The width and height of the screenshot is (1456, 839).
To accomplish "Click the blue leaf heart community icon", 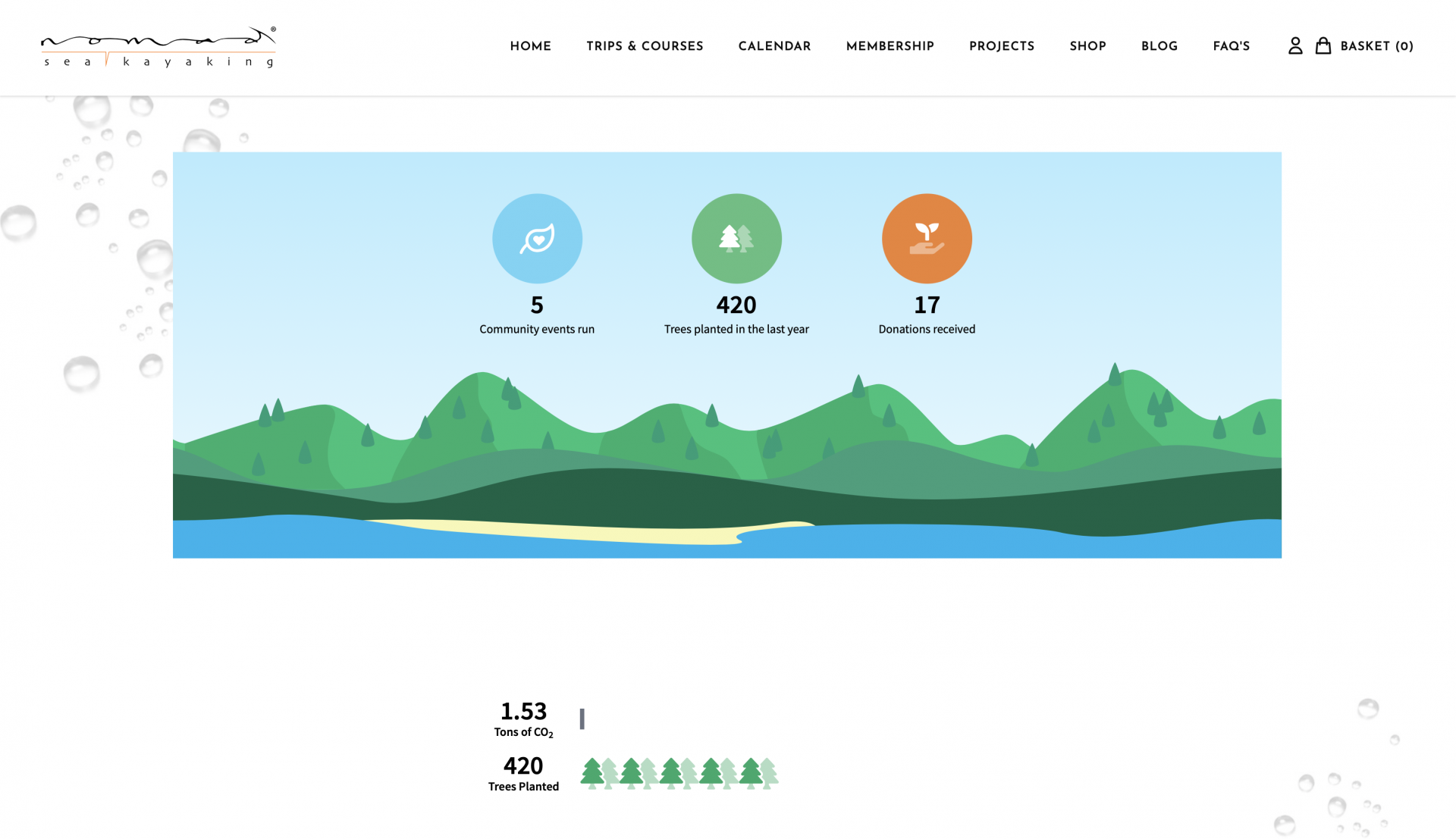I will pyautogui.click(x=537, y=239).
